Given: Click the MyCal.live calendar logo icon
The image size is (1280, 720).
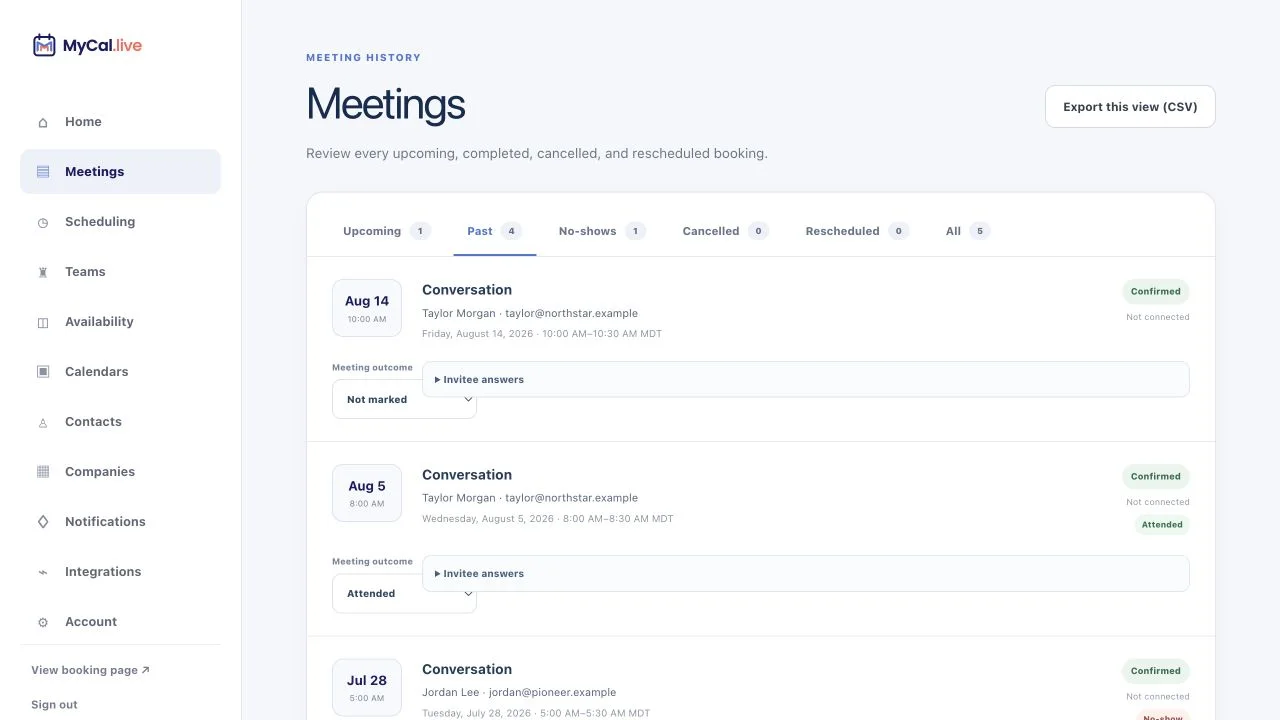Looking at the screenshot, I should 44,45.
